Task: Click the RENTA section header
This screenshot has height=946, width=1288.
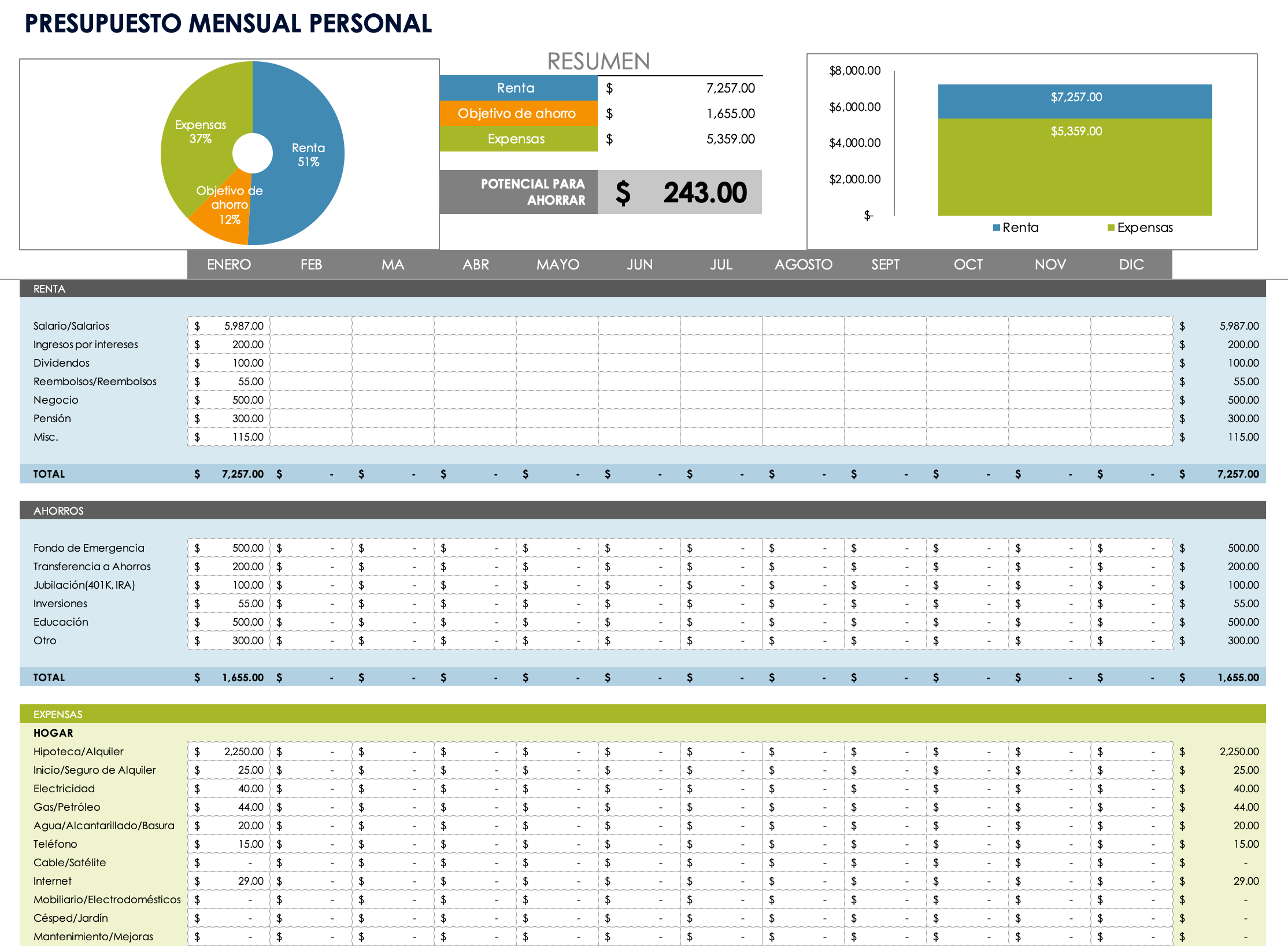Action: pyautogui.click(x=642, y=289)
